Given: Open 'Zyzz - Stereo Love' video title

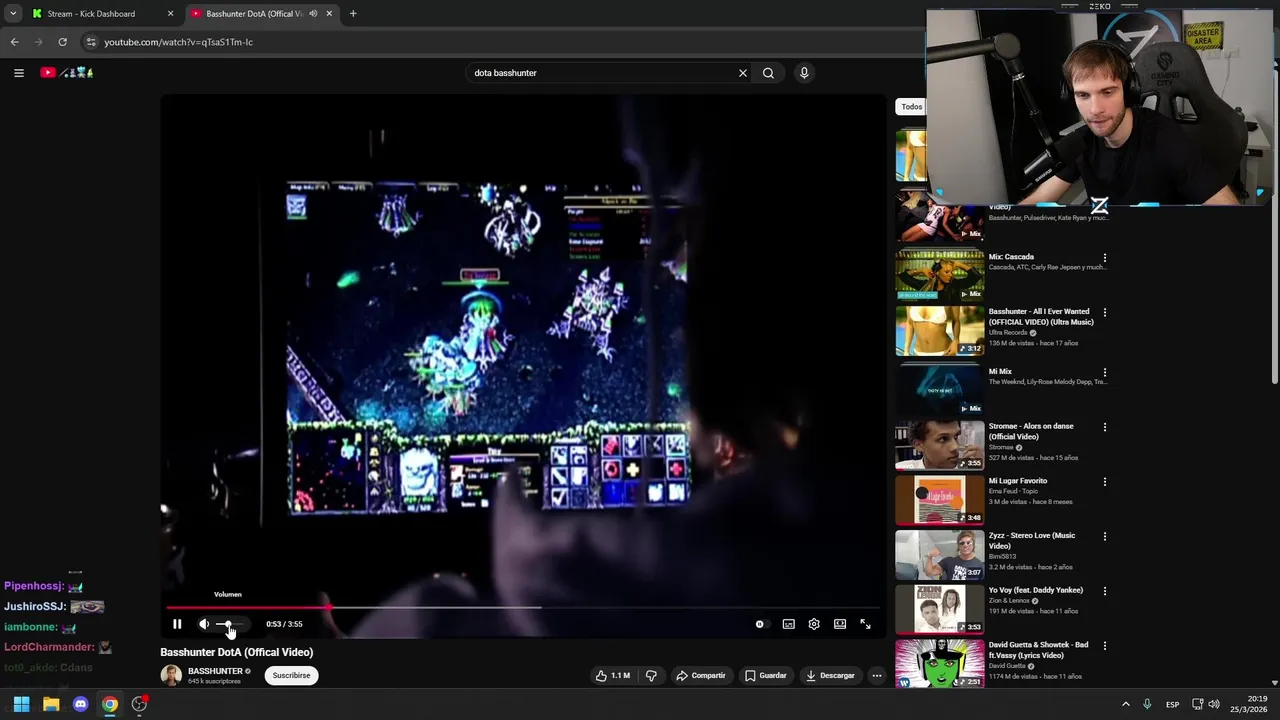Looking at the screenshot, I should [x=1032, y=540].
